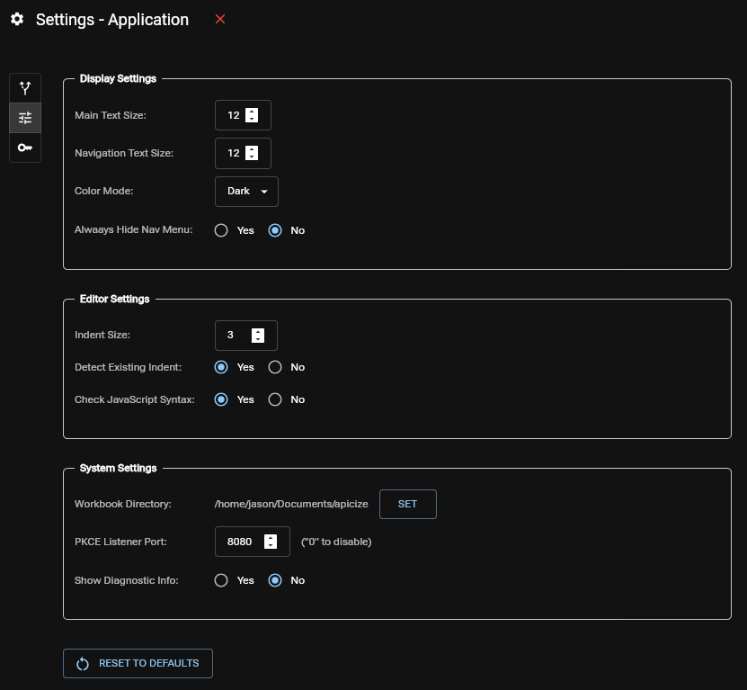Disable Check JavaScript Syntax by choosing No
747x690 pixels.
[275, 399]
